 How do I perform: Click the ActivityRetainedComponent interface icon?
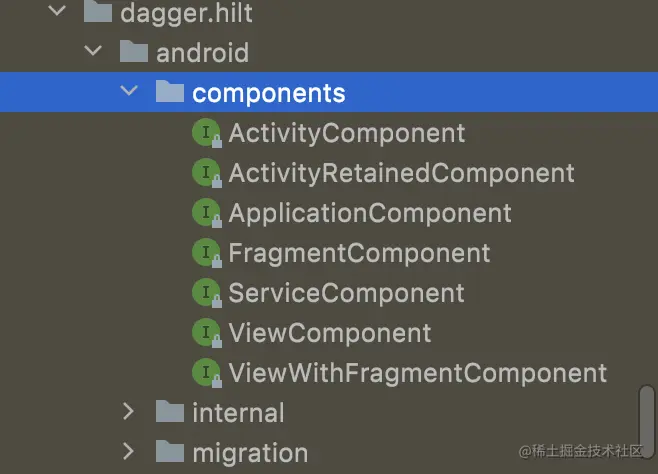click(x=205, y=172)
